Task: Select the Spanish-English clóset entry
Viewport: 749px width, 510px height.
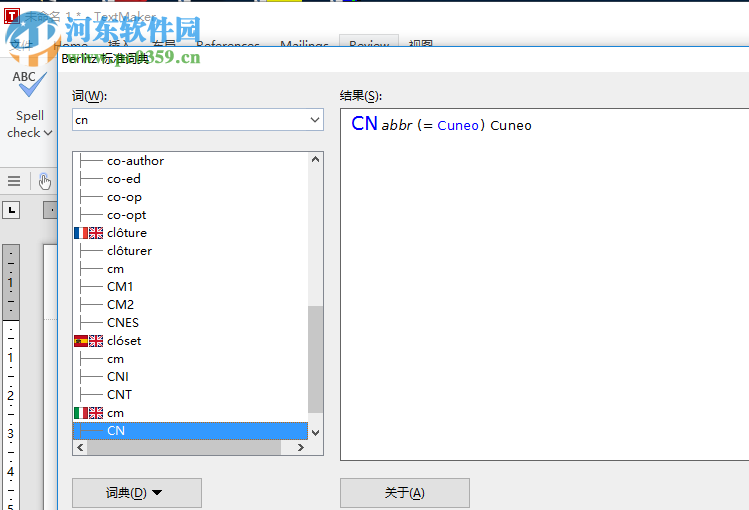Action: click(124, 341)
